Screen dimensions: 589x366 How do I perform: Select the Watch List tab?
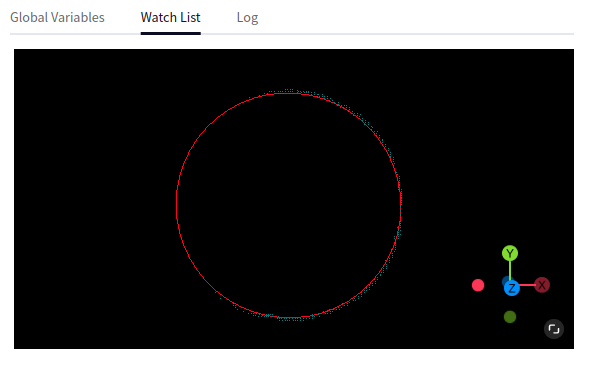click(171, 17)
